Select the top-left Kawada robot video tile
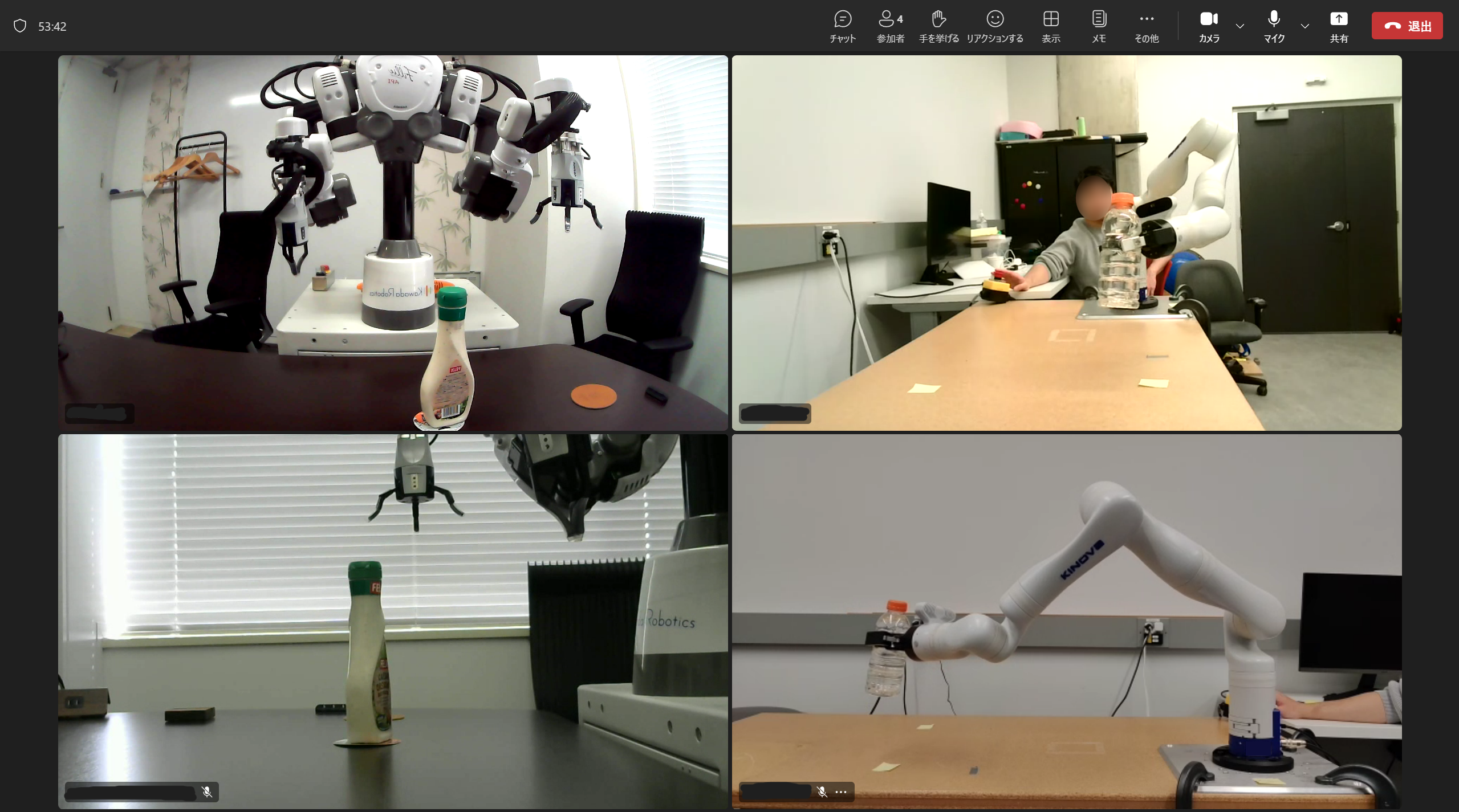The image size is (1459, 812). point(393,242)
